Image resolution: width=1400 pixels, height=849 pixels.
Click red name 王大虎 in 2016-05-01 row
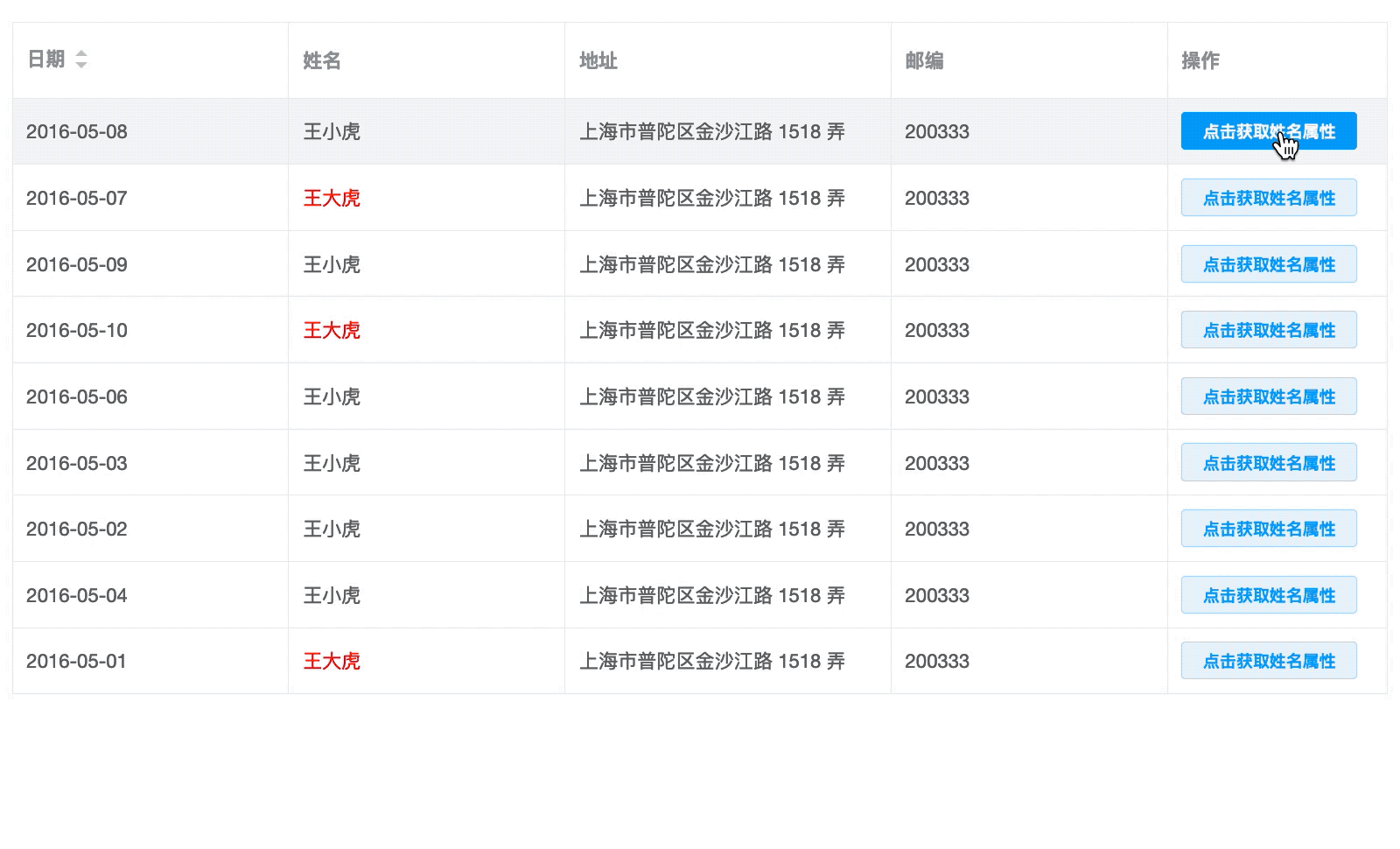(332, 661)
